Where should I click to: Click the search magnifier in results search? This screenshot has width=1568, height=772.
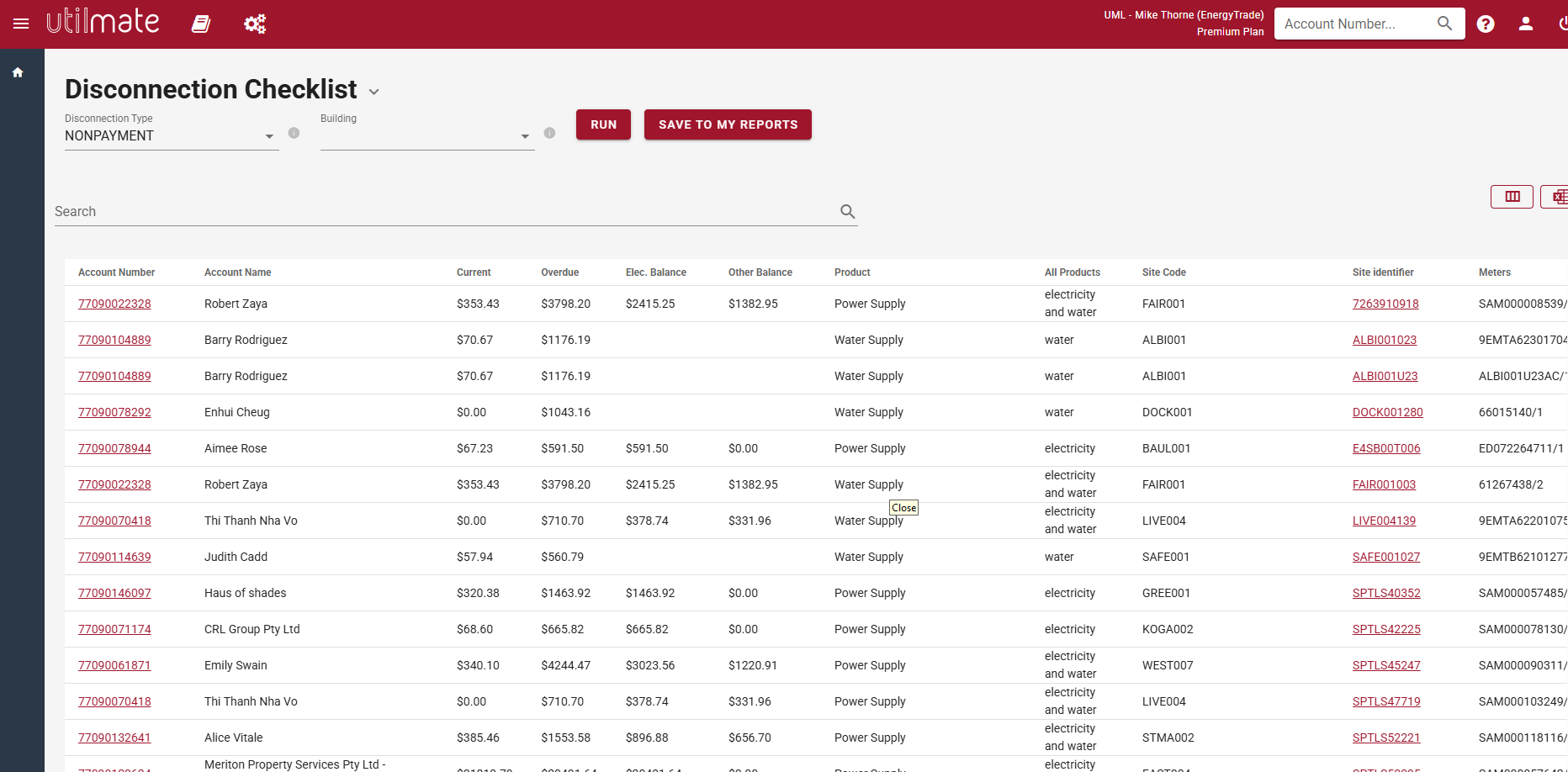[x=848, y=211]
